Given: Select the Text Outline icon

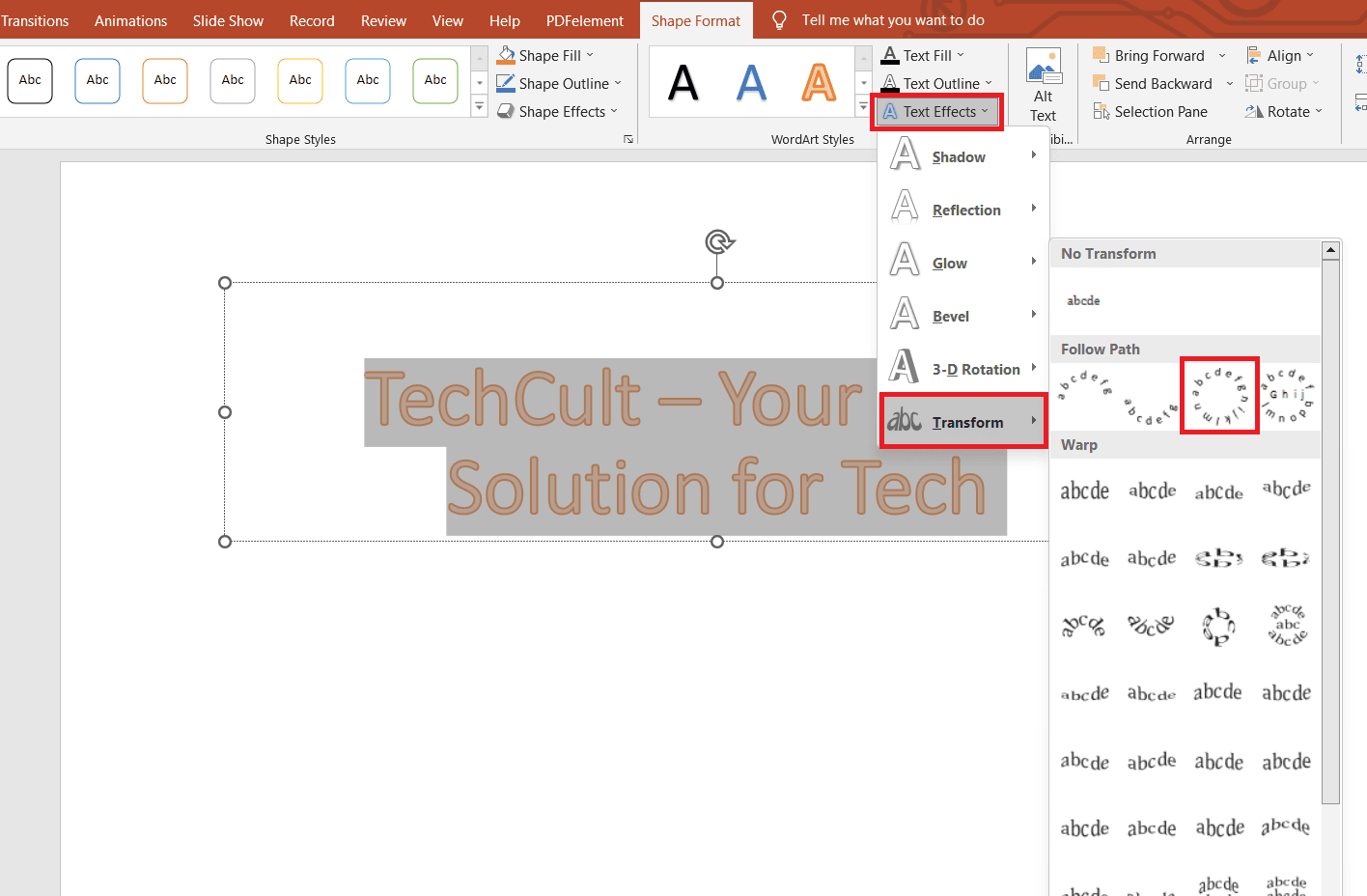Looking at the screenshot, I should click(890, 83).
